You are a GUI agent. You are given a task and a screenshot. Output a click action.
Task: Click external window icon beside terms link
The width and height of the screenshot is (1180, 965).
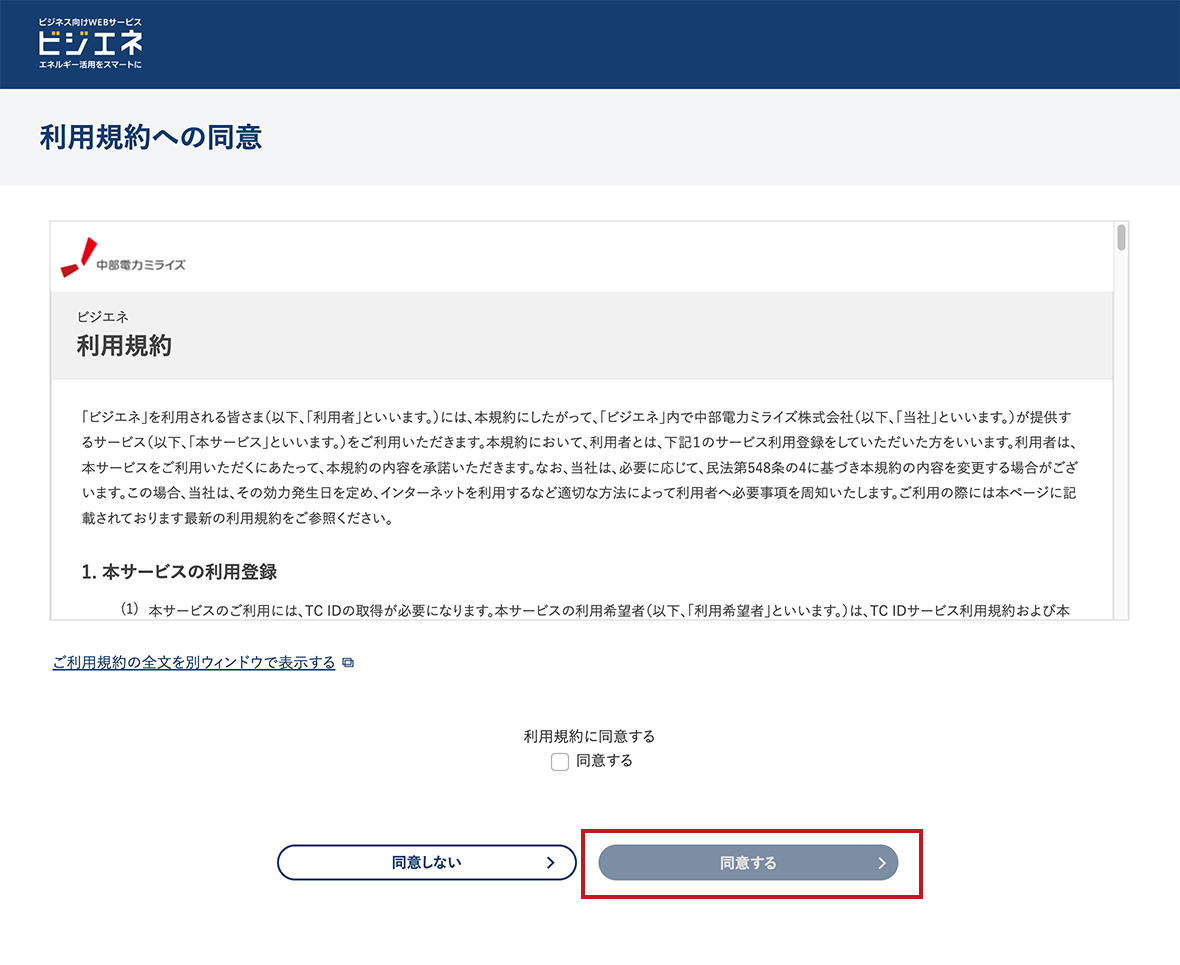click(x=348, y=663)
